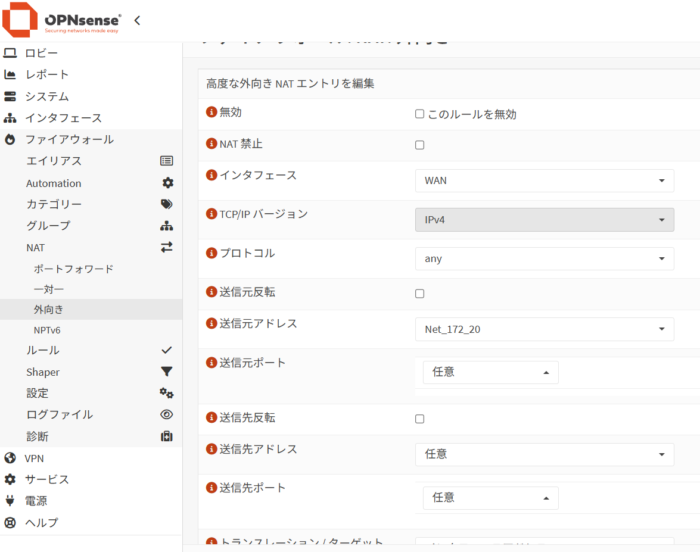This screenshot has width=700, height=552.
Task: Click the info icon next to 無効
Action: pyautogui.click(x=211, y=114)
